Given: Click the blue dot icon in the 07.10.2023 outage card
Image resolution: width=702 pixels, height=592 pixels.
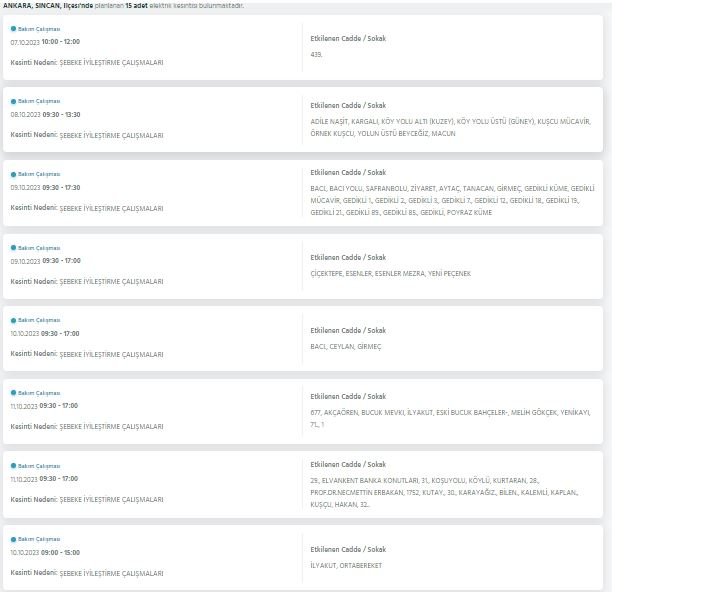Looking at the screenshot, I should coord(13,29).
